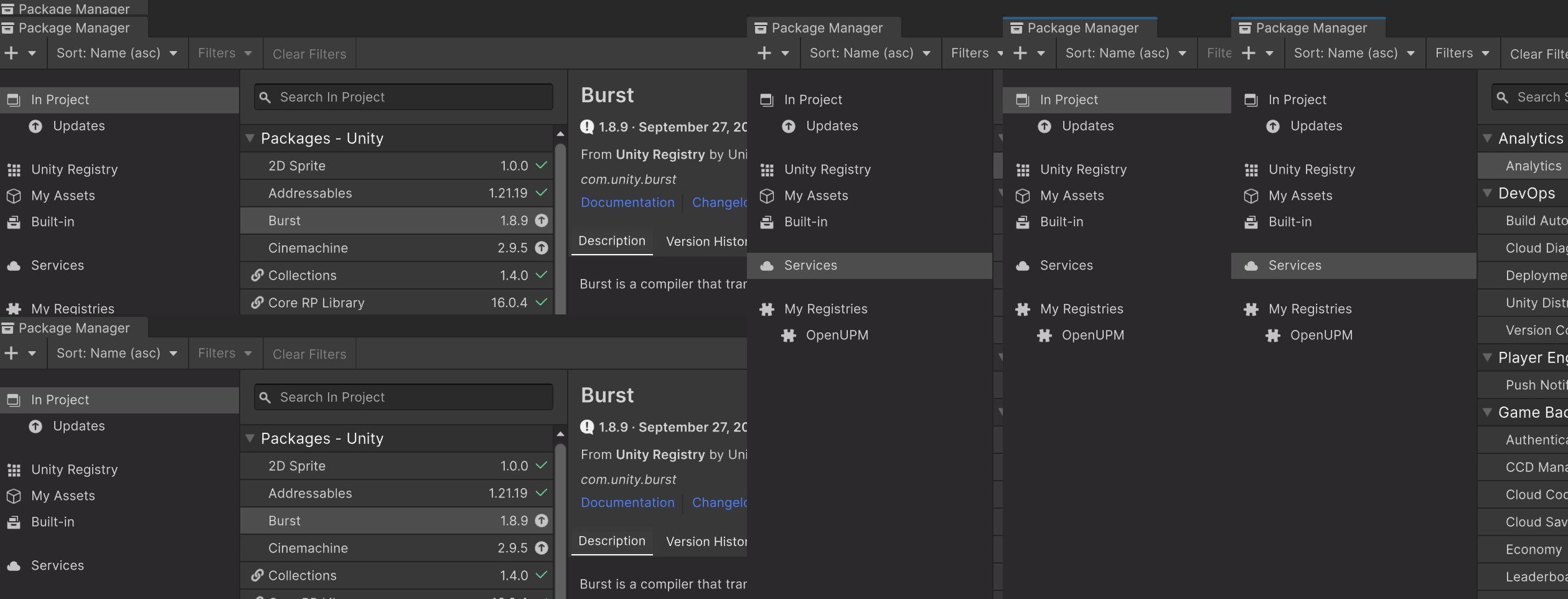
Task: Click the My Assets cube icon
Action: 14,196
